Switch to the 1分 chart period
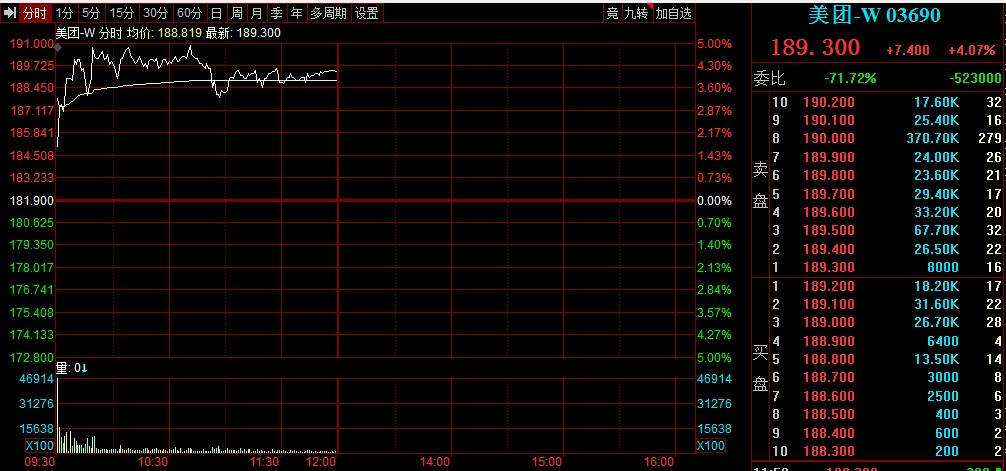 (x=64, y=13)
